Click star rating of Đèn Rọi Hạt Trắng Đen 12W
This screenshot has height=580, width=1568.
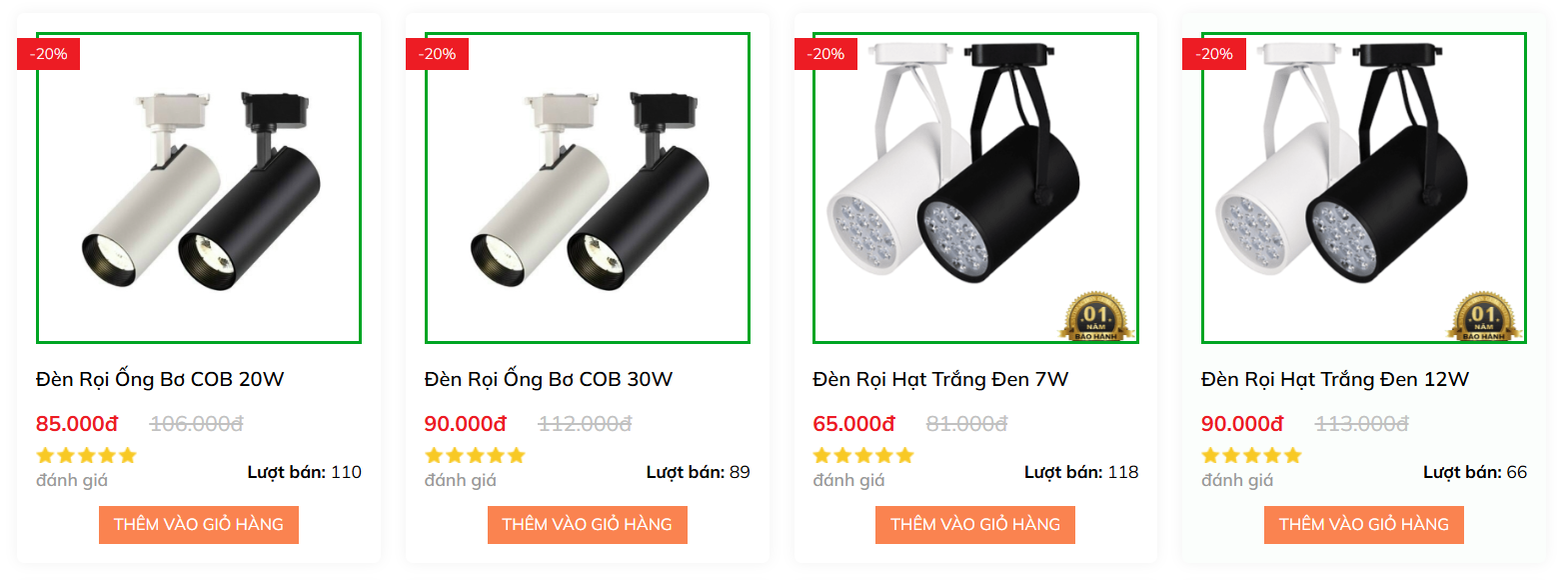[x=1251, y=456]
